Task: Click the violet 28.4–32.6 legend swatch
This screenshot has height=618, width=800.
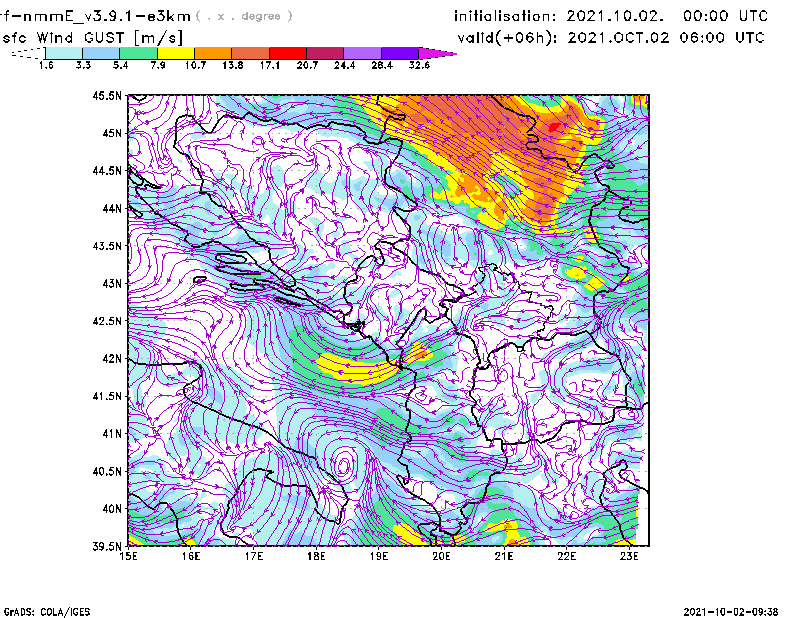Action: 399,53
